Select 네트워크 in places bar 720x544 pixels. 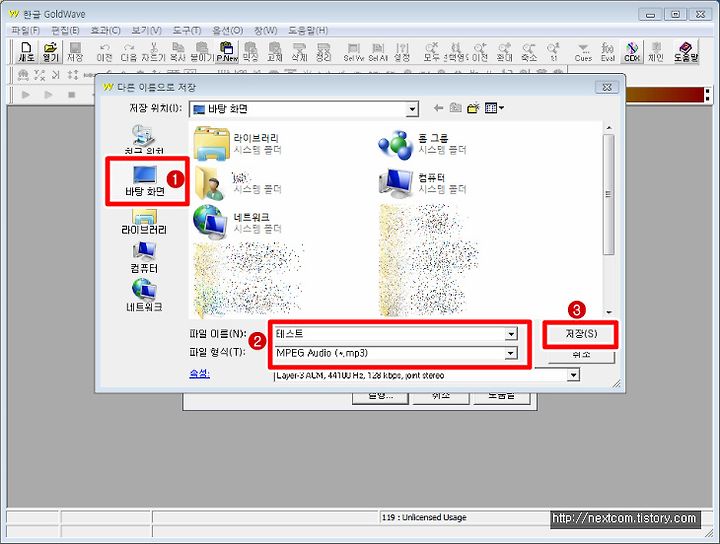(144, 296)
